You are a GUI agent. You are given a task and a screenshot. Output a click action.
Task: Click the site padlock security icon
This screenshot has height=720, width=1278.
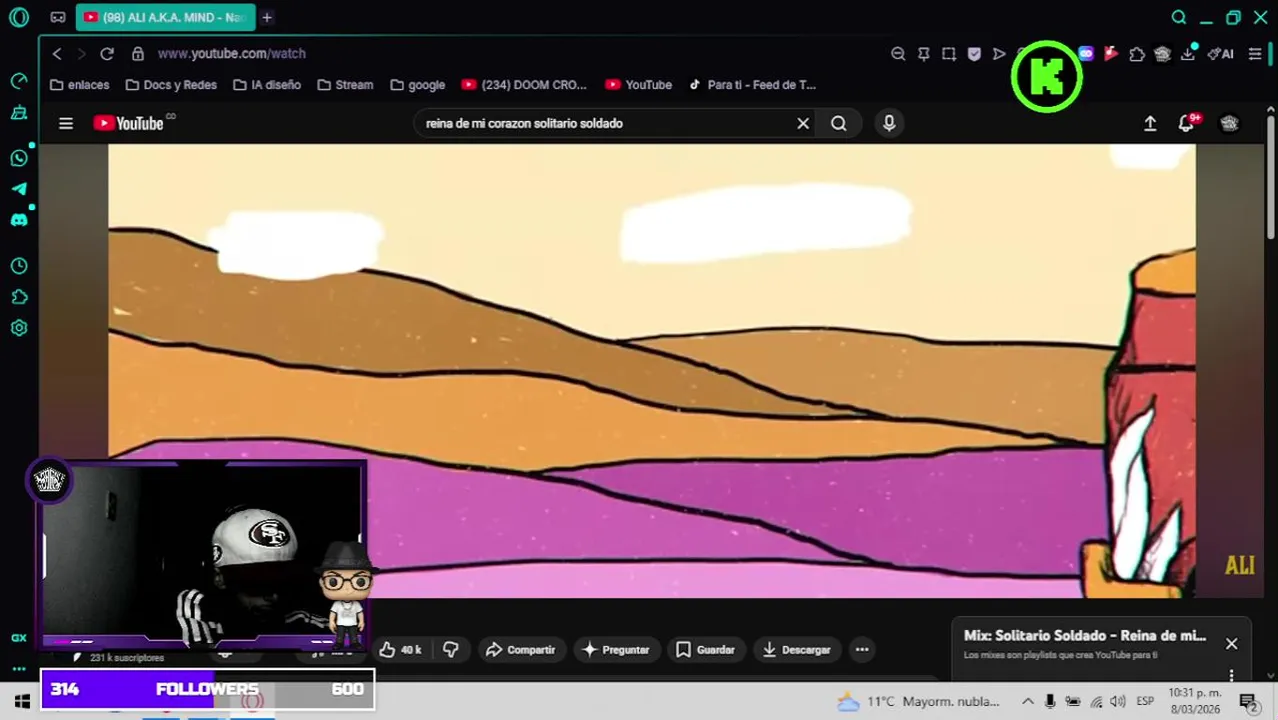(x=138, y=53)
